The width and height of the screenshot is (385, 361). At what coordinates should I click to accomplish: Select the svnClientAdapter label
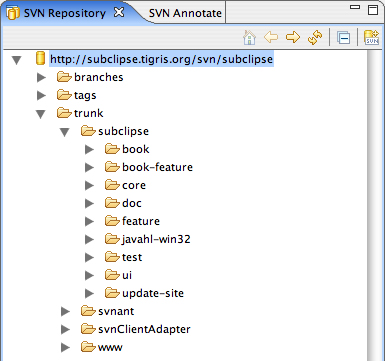pyautogui.click(x=144, y=329)
